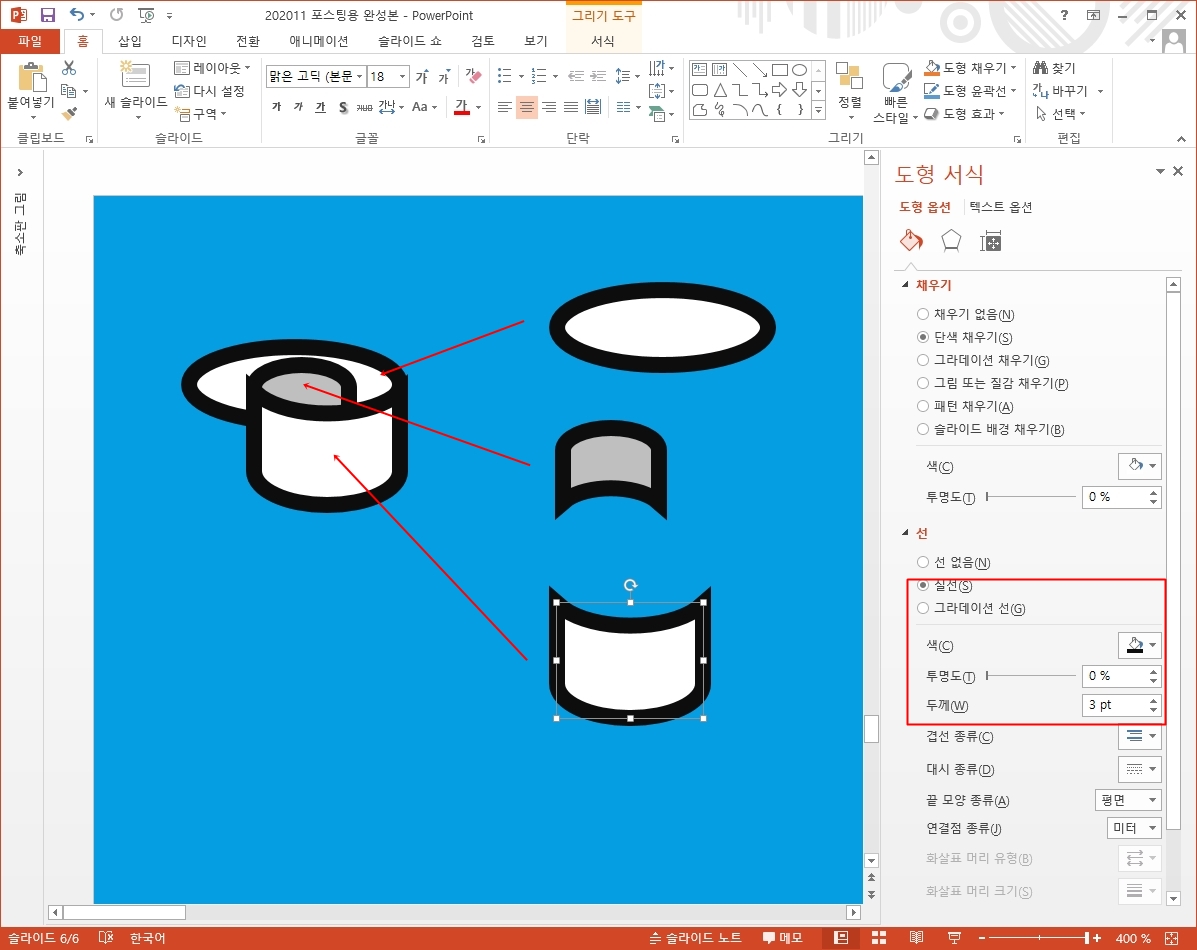This screenshot has height=950, width=1197.
Task: Open Effects pentagon tab in Format Shape
Action: tap(950, 241)
